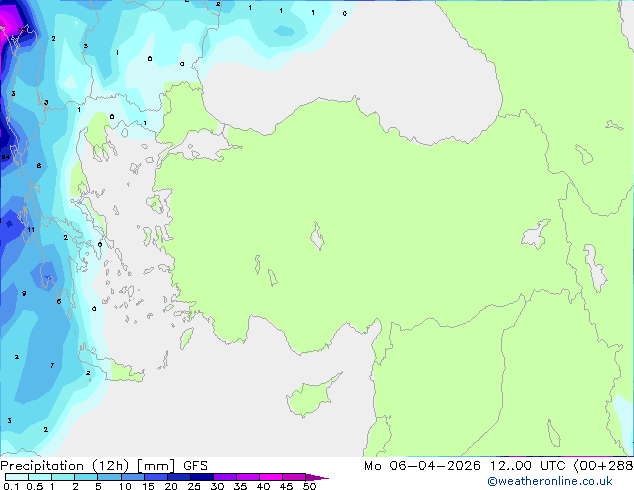Click the '20' legend scale label
The image size is (634, 490).
point(171,486)
